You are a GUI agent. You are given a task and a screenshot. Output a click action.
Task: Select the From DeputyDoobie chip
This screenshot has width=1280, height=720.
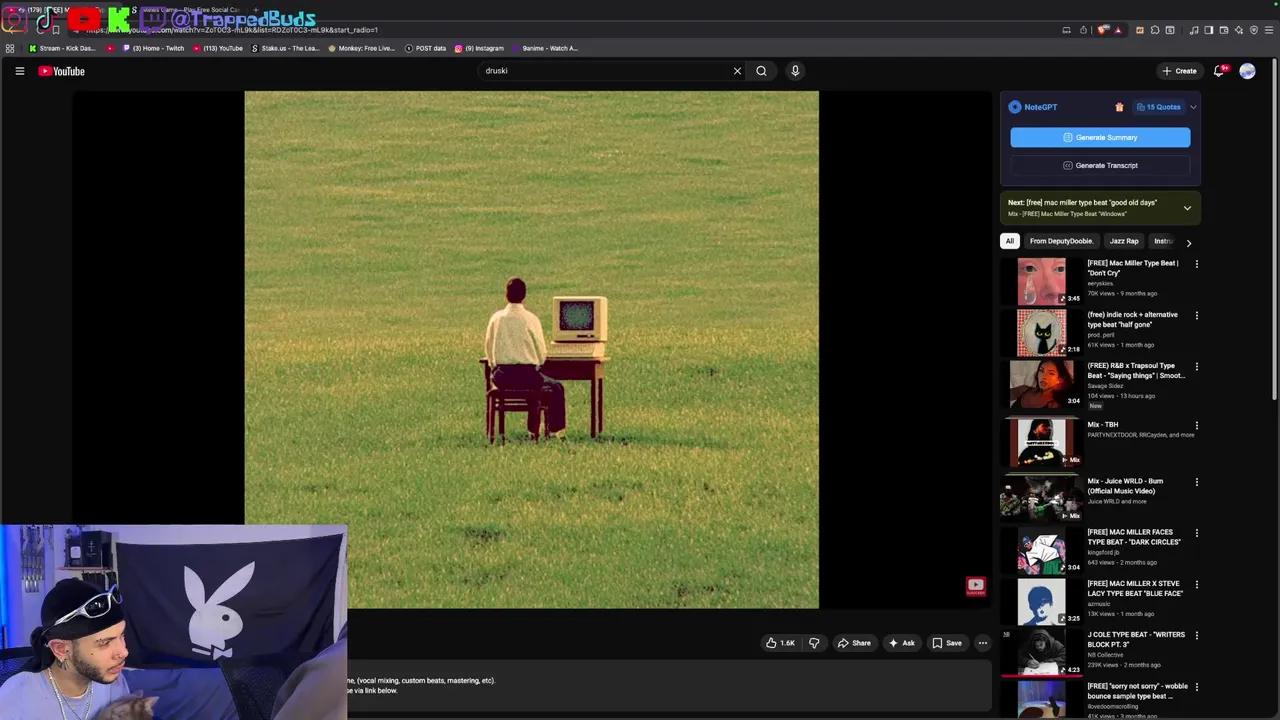pyautogui.click(x=1061, y=241)
